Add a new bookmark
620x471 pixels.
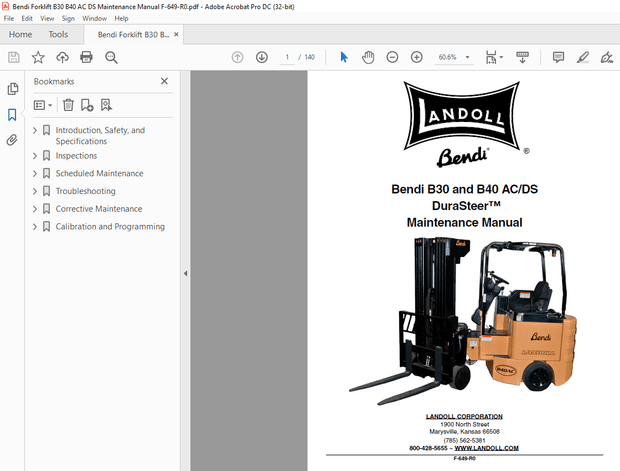[87, 105]
